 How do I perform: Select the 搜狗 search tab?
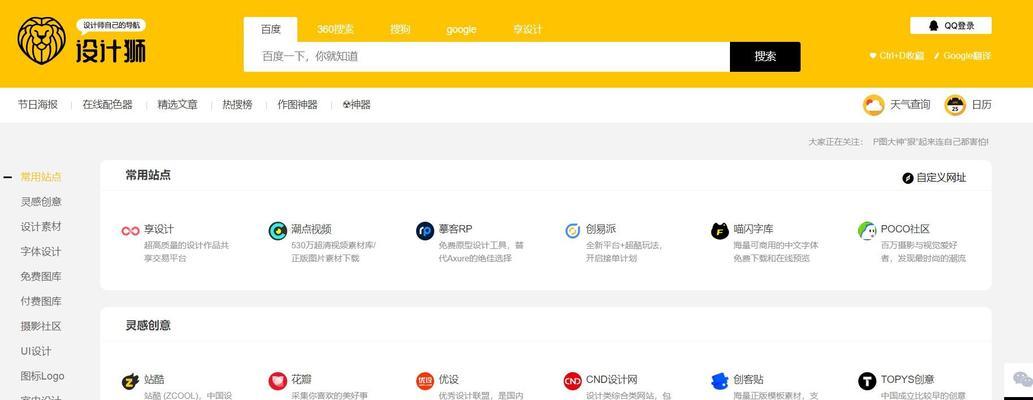point(400,30)
